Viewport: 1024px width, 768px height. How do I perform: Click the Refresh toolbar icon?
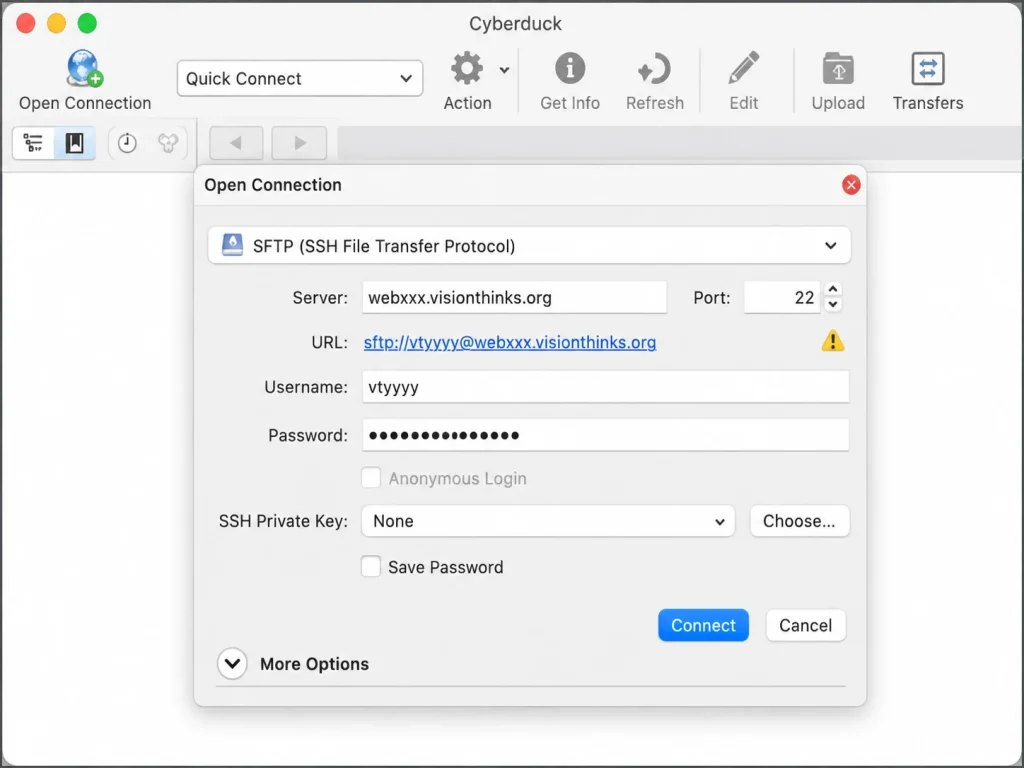pyautogui.click(x=654, y=68)
